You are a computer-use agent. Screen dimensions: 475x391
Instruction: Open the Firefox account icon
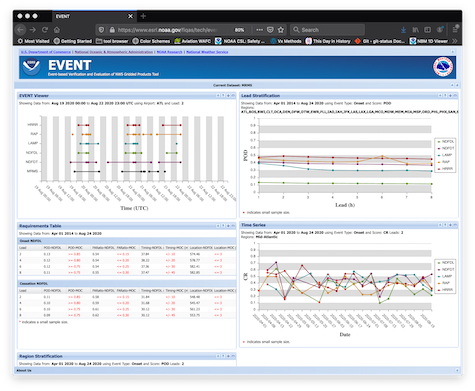click(x=440, y=30)
